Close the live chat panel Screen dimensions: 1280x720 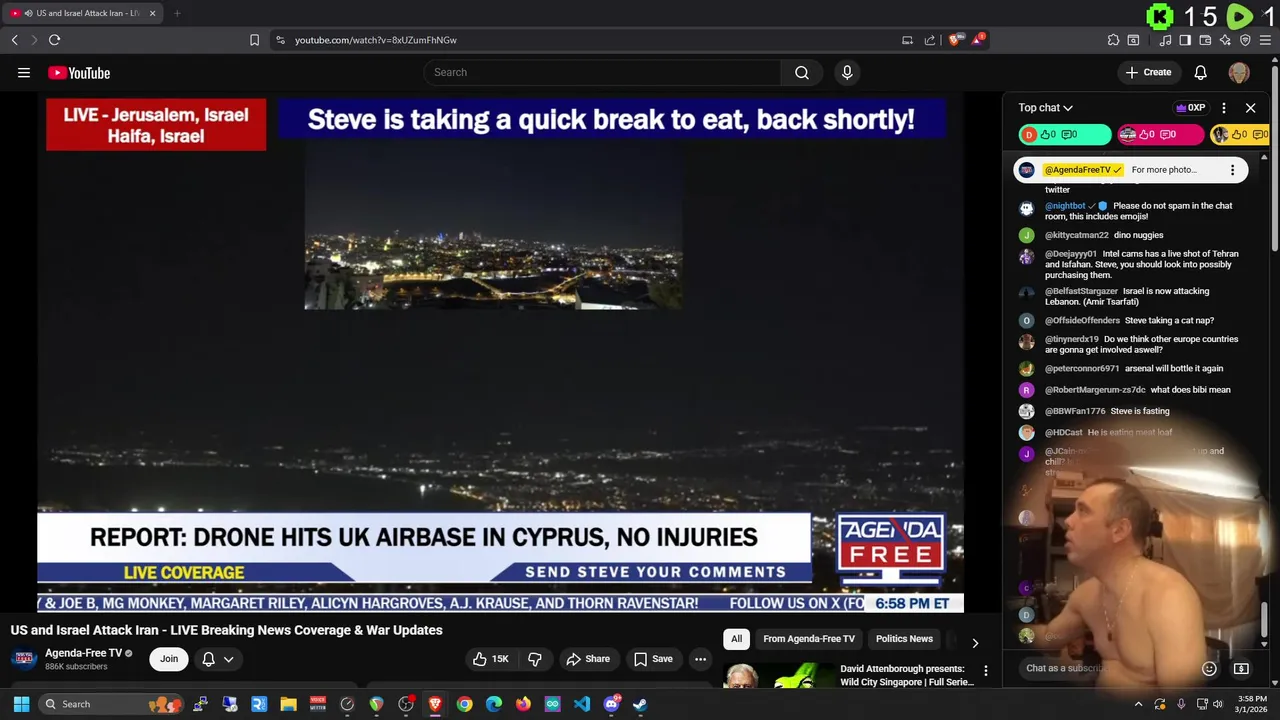click(x=1250, y=108)
